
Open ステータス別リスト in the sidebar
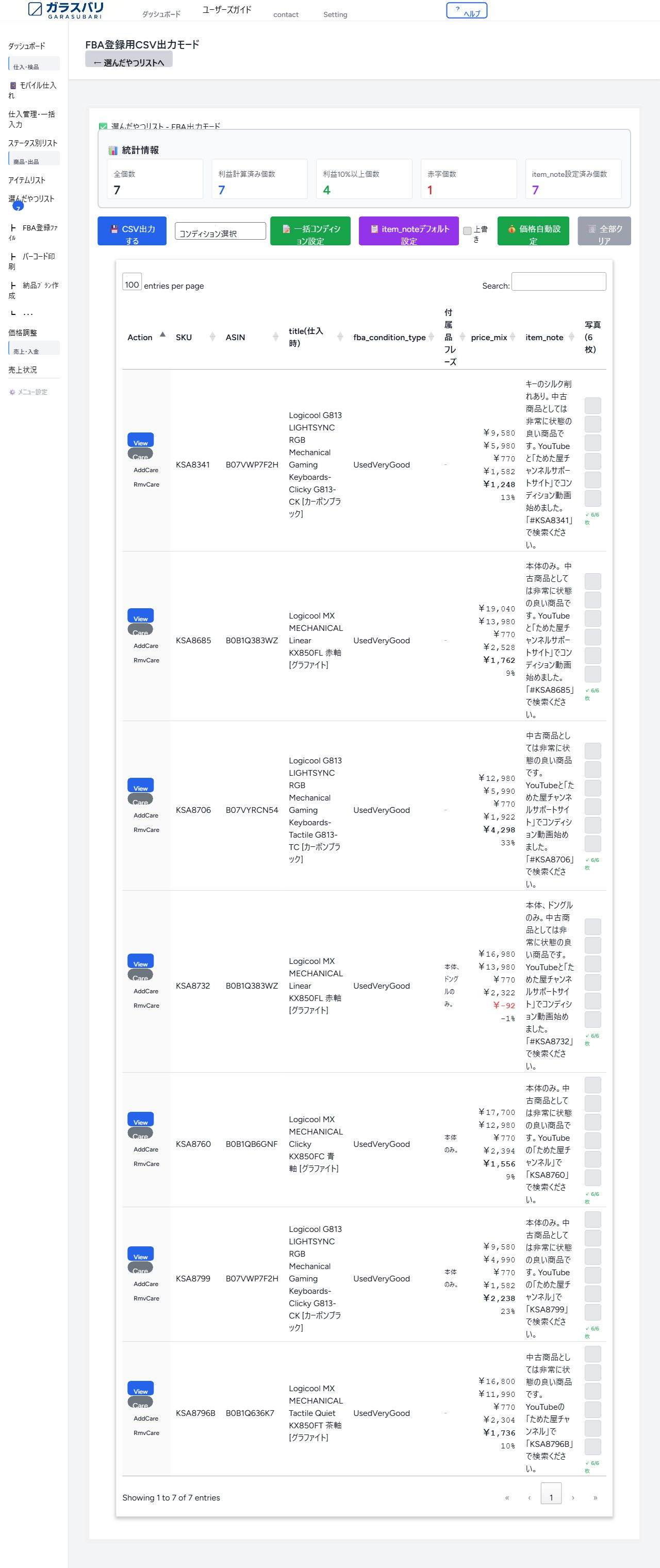[x=33, y=143]
